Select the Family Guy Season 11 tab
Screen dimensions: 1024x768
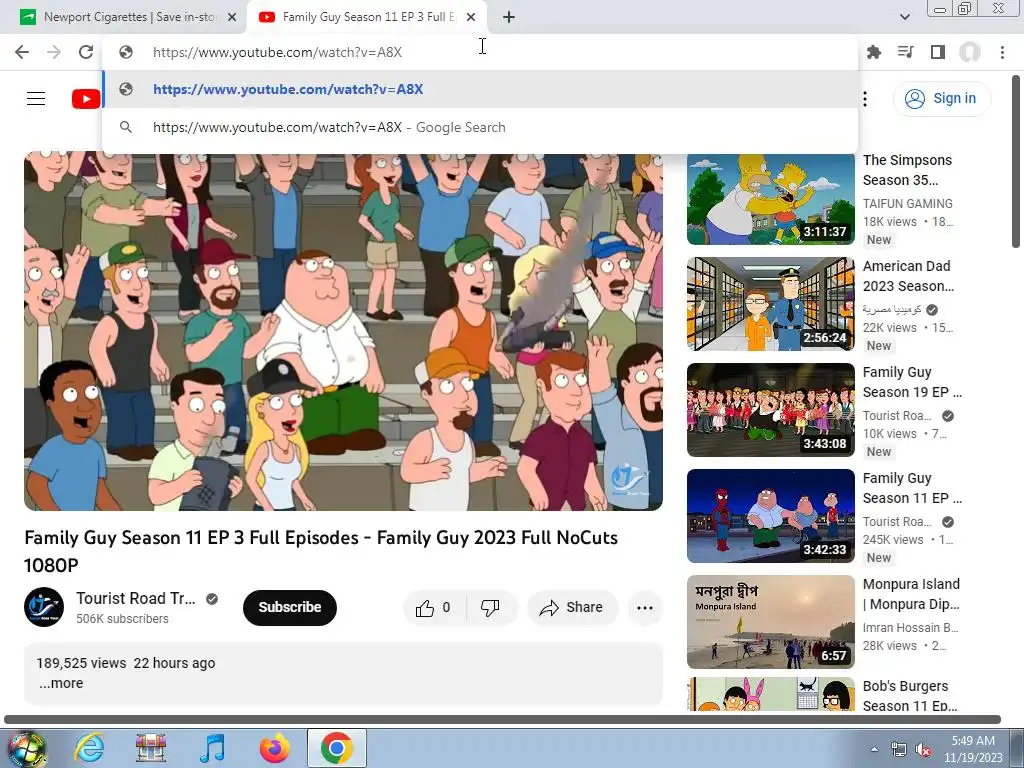(x=366, y=17)
